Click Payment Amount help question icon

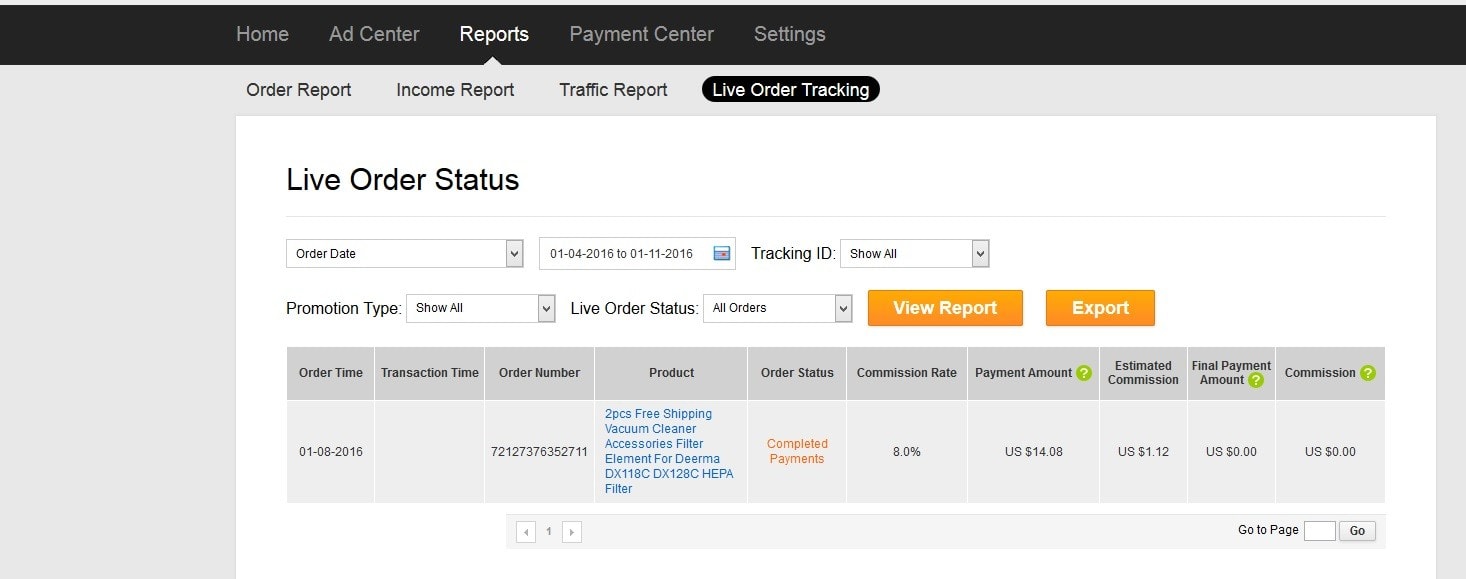pos(1083,373)
